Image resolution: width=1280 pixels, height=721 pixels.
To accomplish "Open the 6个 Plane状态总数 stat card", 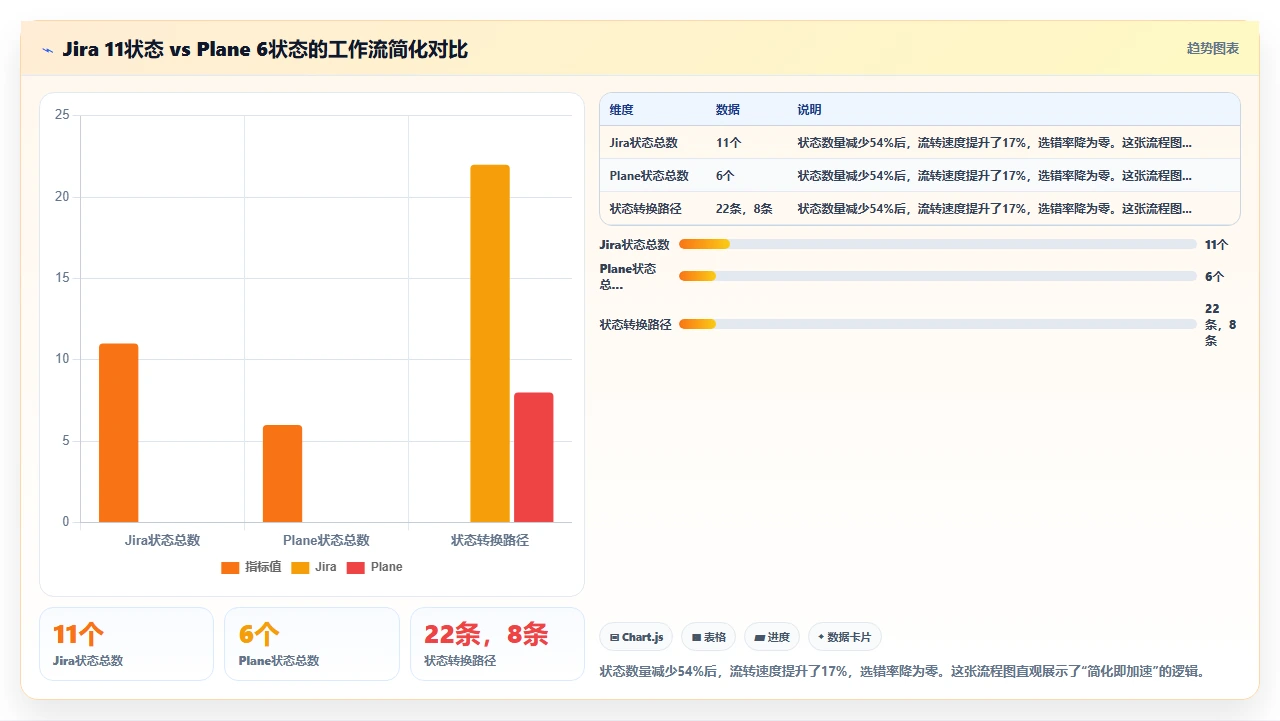I will pyautogui.click(x=312, y=644).
